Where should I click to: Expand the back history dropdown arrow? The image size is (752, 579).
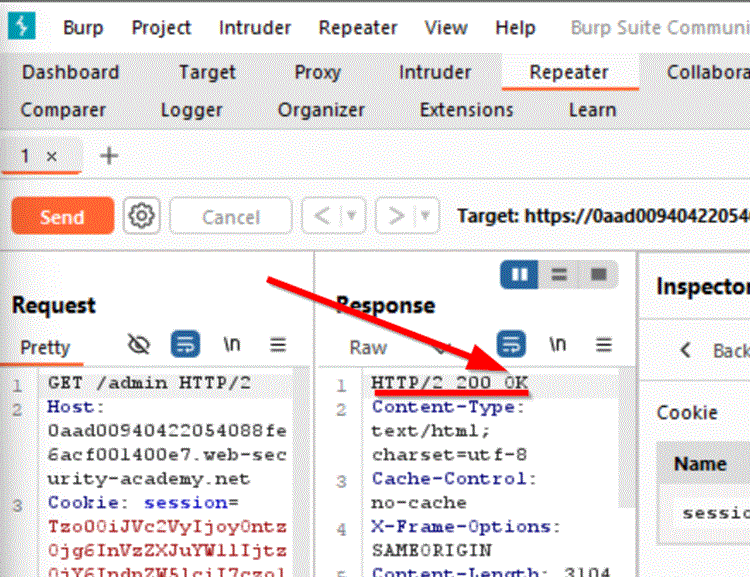point(350,215)
